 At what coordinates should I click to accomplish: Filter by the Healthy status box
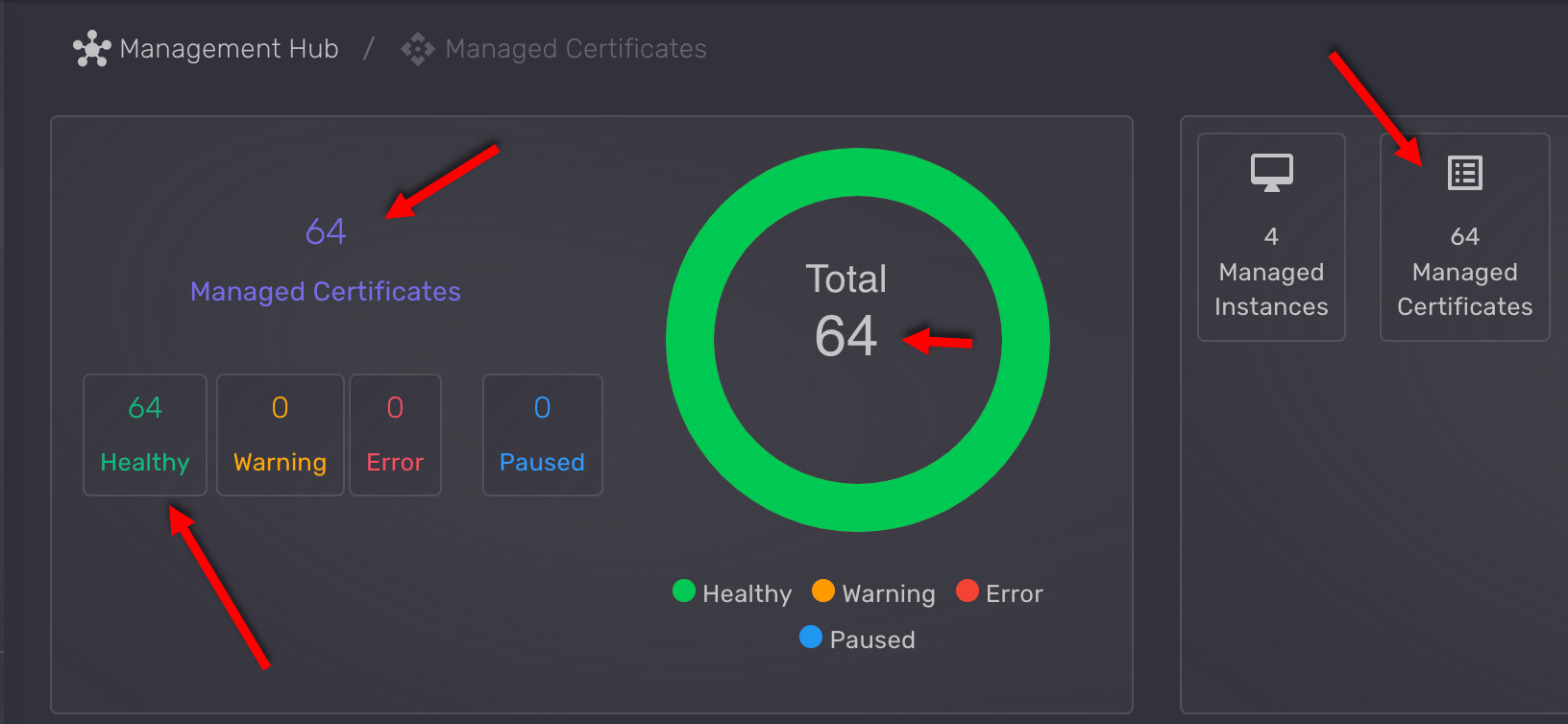tap(145, 435)
